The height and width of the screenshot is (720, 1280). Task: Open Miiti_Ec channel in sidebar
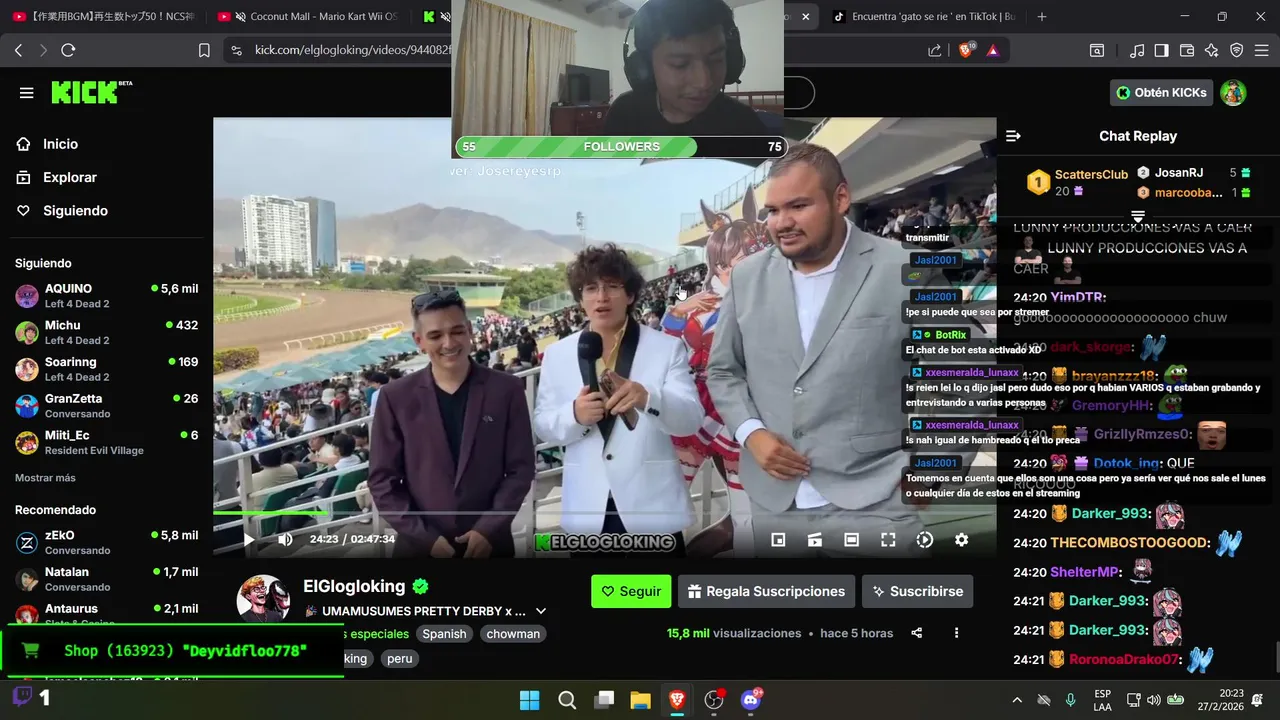tap(106, 442)
